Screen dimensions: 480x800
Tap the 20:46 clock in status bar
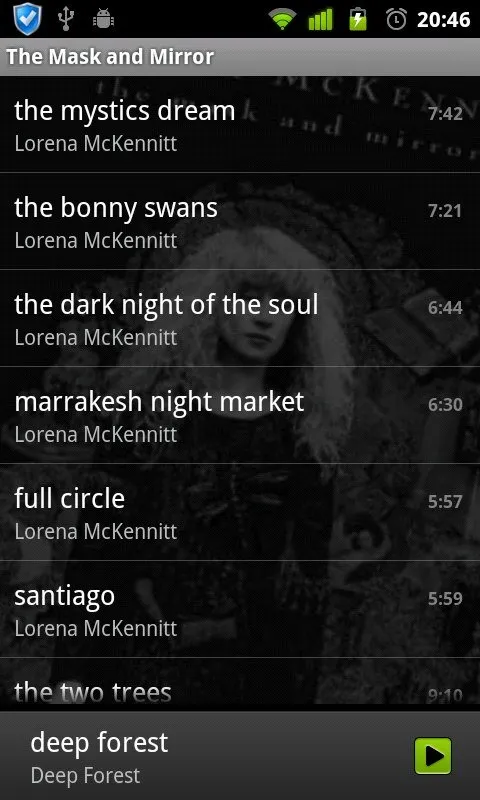pos(443,19)
